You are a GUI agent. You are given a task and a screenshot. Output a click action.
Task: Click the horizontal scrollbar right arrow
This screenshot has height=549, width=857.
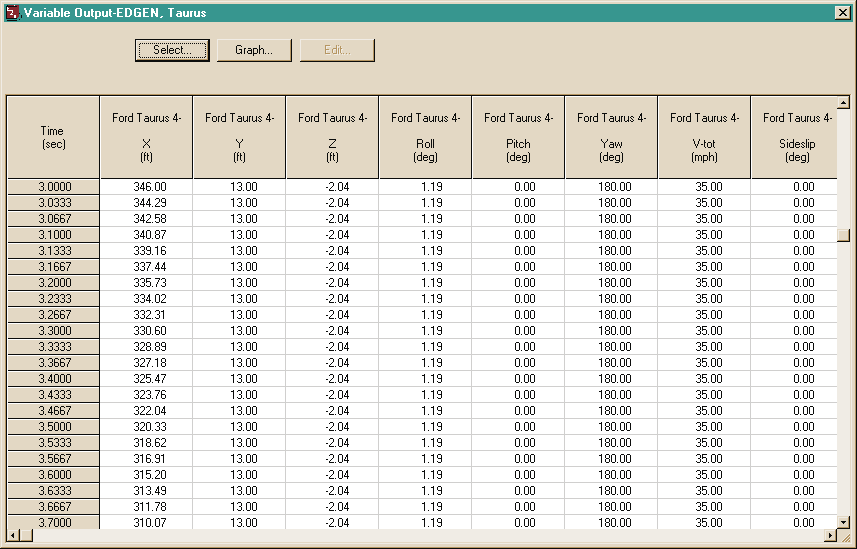coord(830,535)
